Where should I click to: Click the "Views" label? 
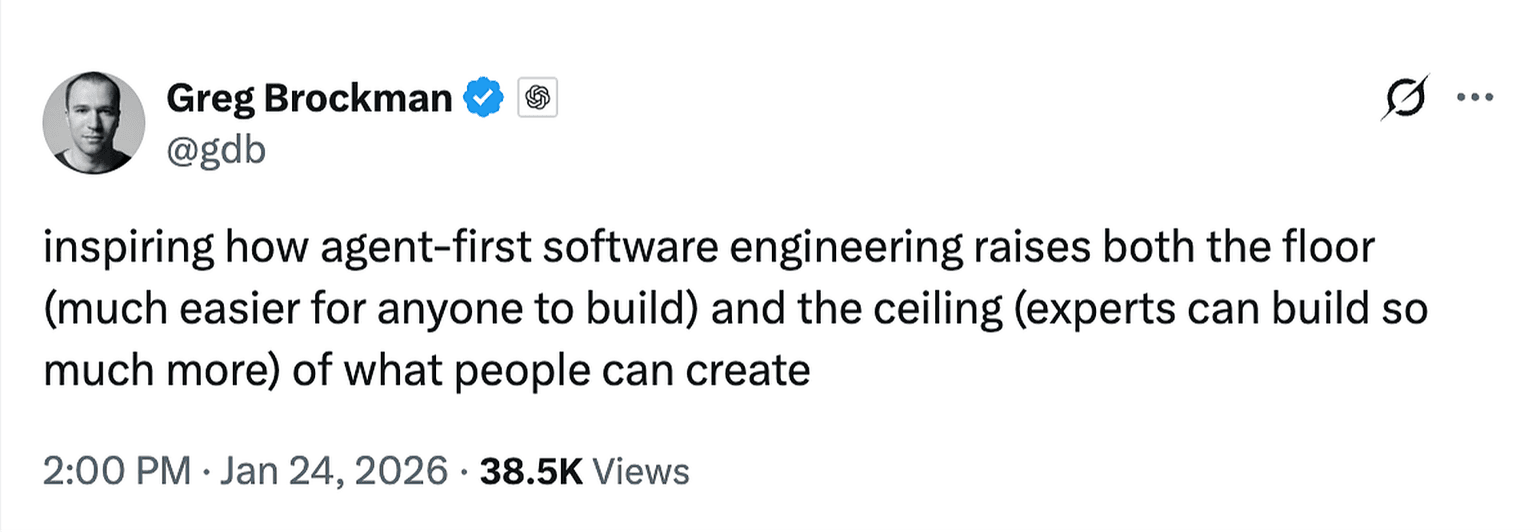640,470
